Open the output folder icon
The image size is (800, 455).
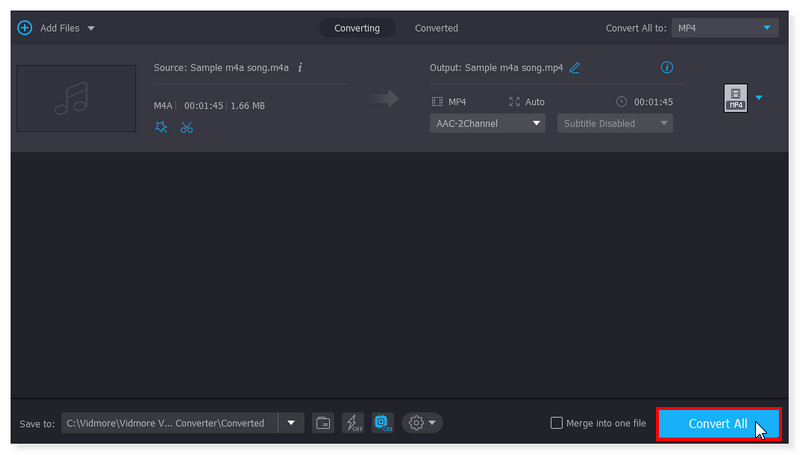[323, 423]
